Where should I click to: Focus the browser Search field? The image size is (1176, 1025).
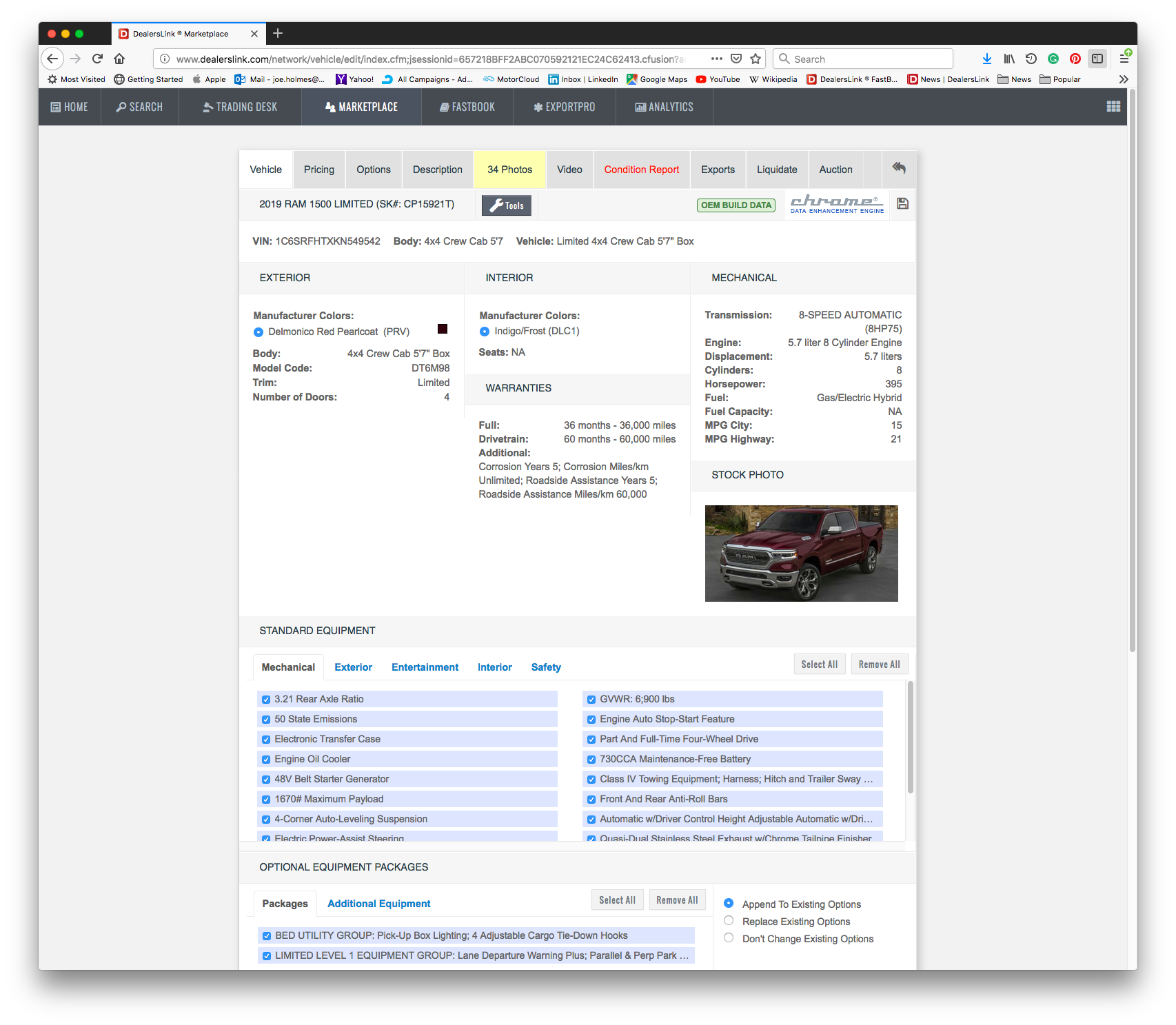pos(863,59)
